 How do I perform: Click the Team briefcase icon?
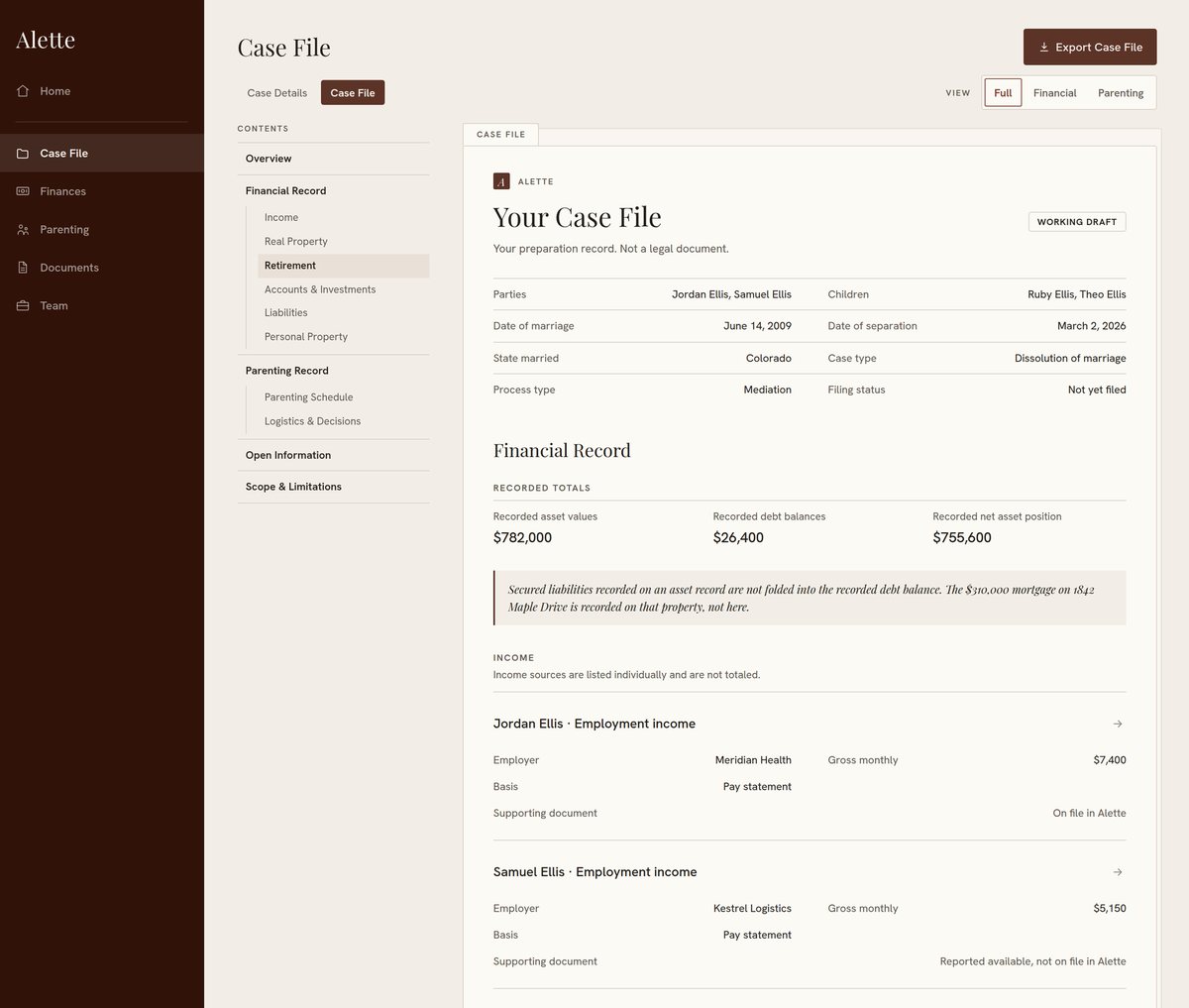[23, 306]
